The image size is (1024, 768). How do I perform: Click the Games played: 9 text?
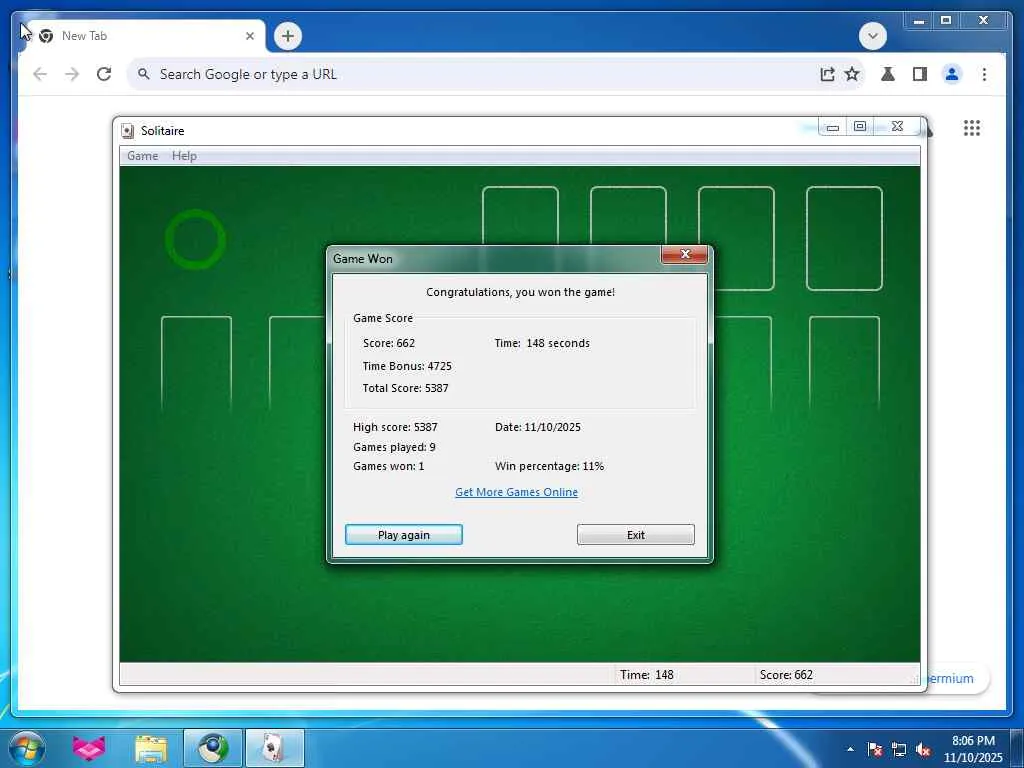tap(394, 447)
